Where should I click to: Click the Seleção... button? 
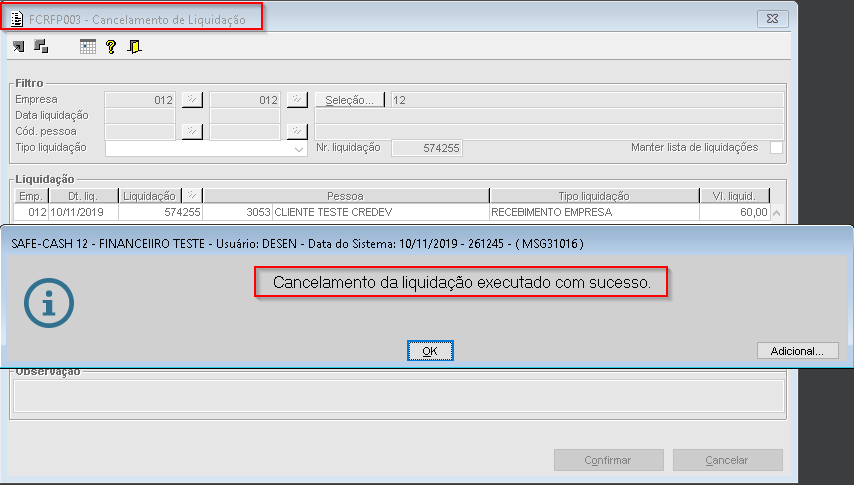[349, 100]
